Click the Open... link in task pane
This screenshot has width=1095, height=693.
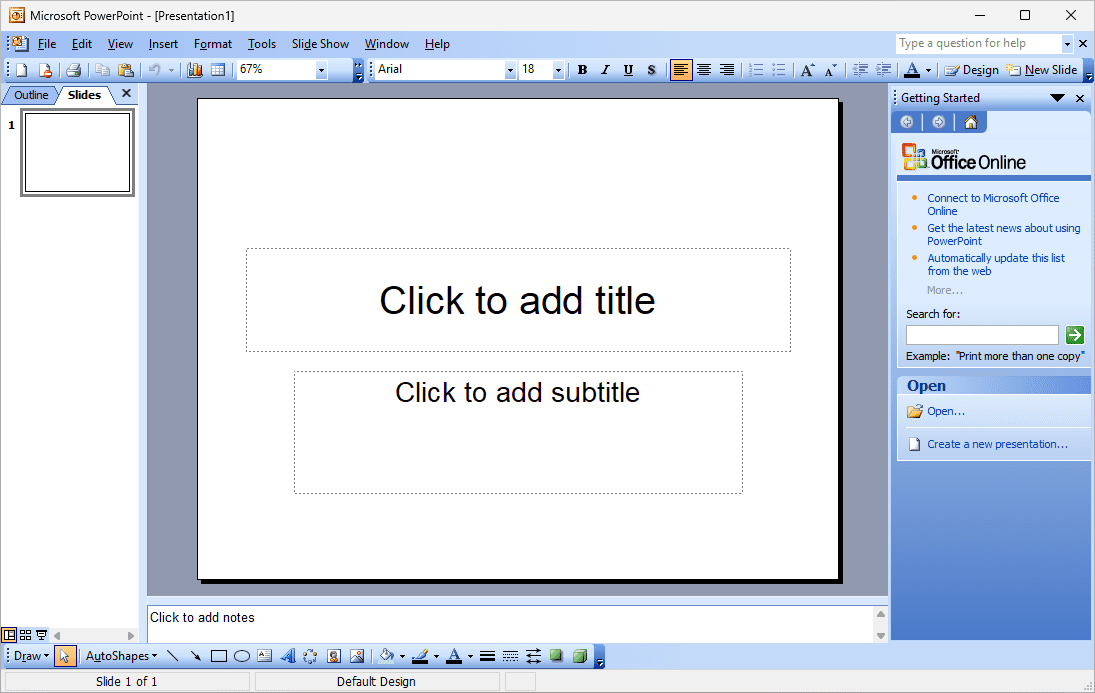946,411
